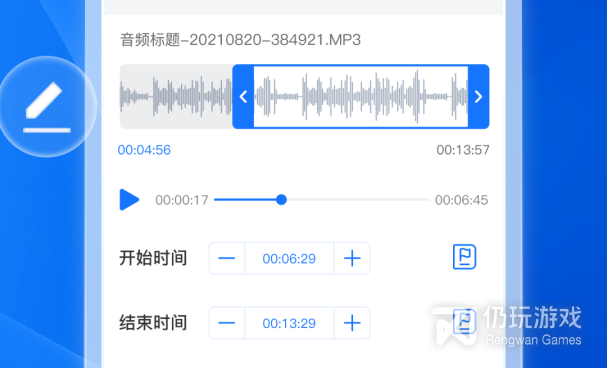This screenshot has width=607, height=368.
Task: Click the unplayed part of the progress track
Action: coord(358,200)
